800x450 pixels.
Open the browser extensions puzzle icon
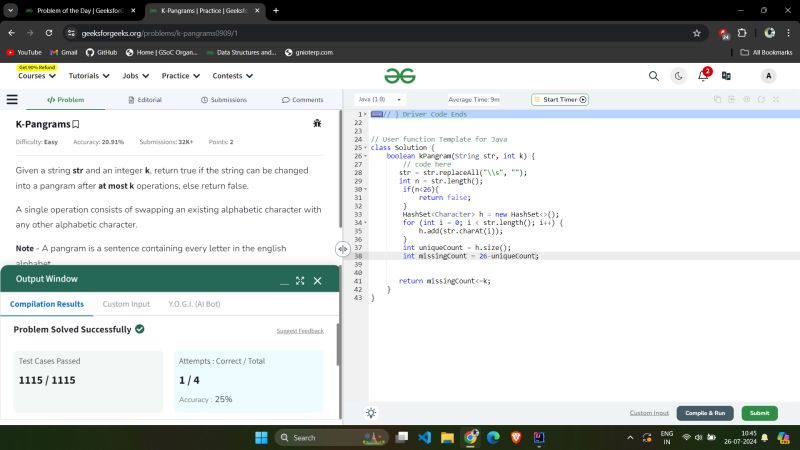tap(742, 33)
